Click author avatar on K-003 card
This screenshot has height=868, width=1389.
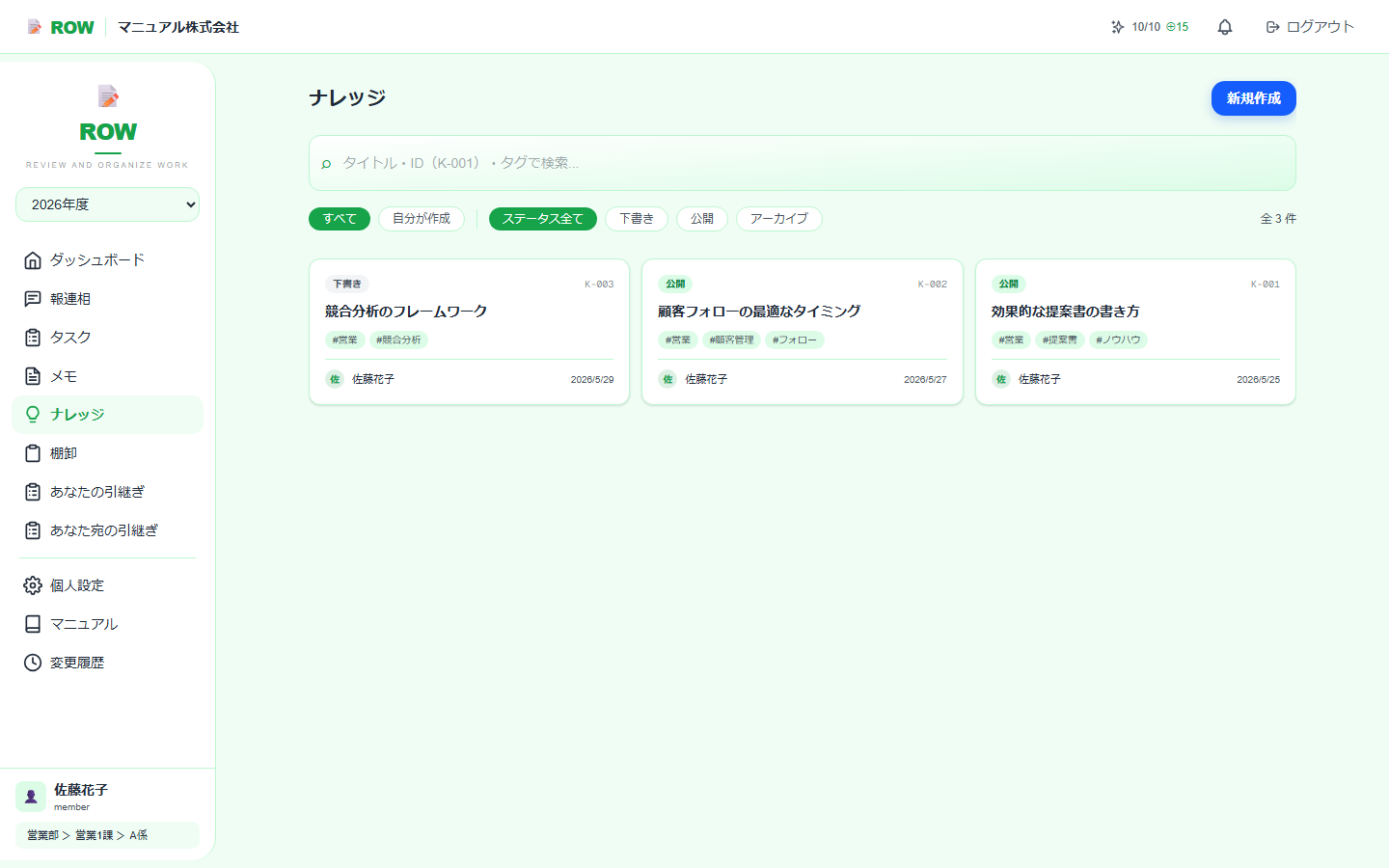point(335,379)
